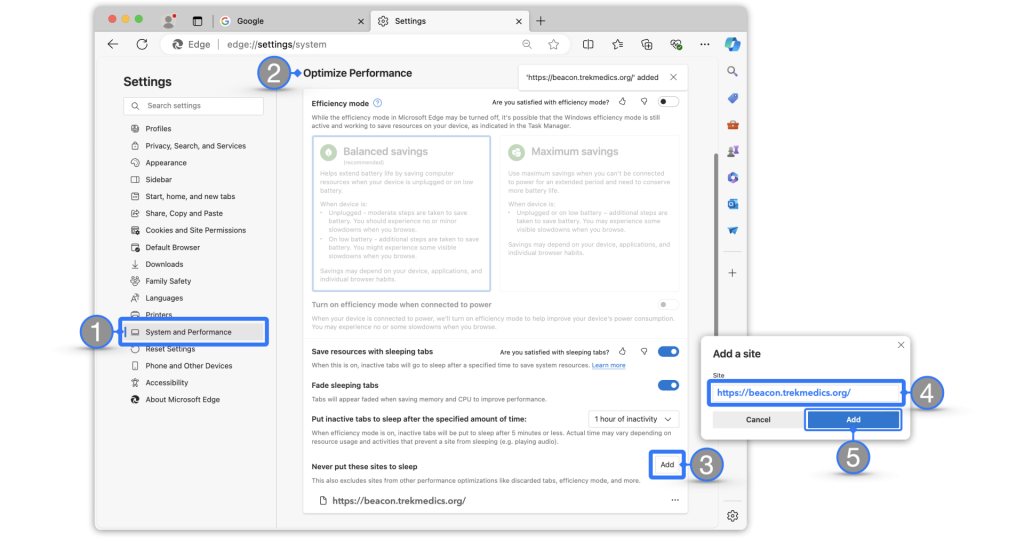Open sidebar Search icon
This screenshot has width=1024, height=539.
tap(733, 71)
